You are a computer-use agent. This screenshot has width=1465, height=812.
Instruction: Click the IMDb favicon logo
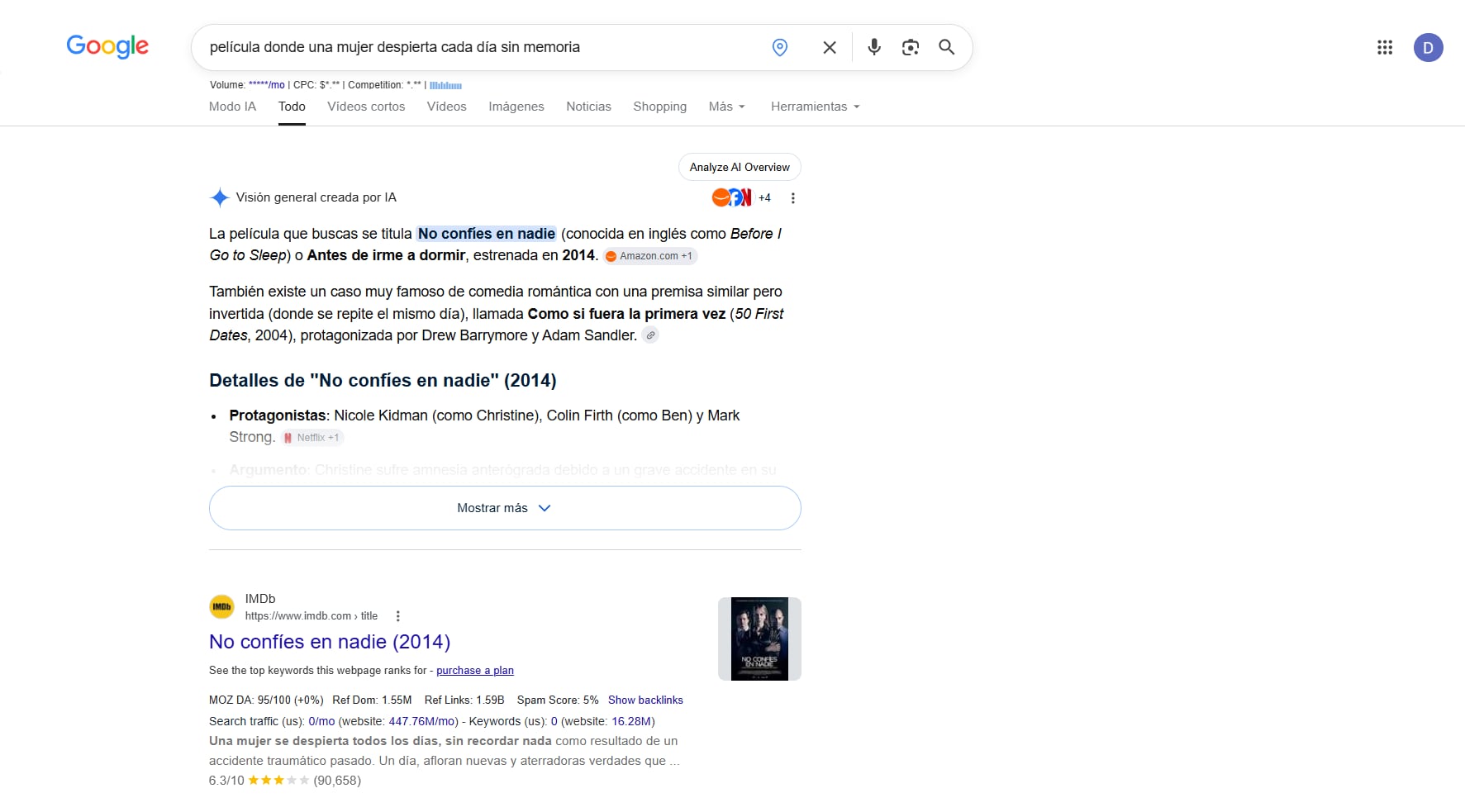(221, 607)
